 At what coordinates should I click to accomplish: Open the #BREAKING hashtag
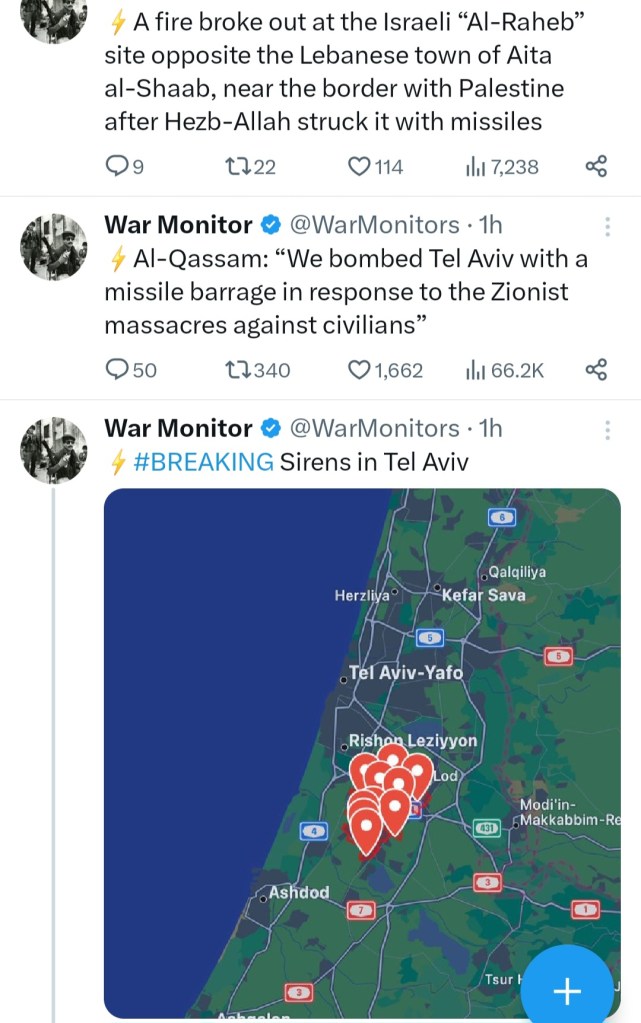[203, 461]
